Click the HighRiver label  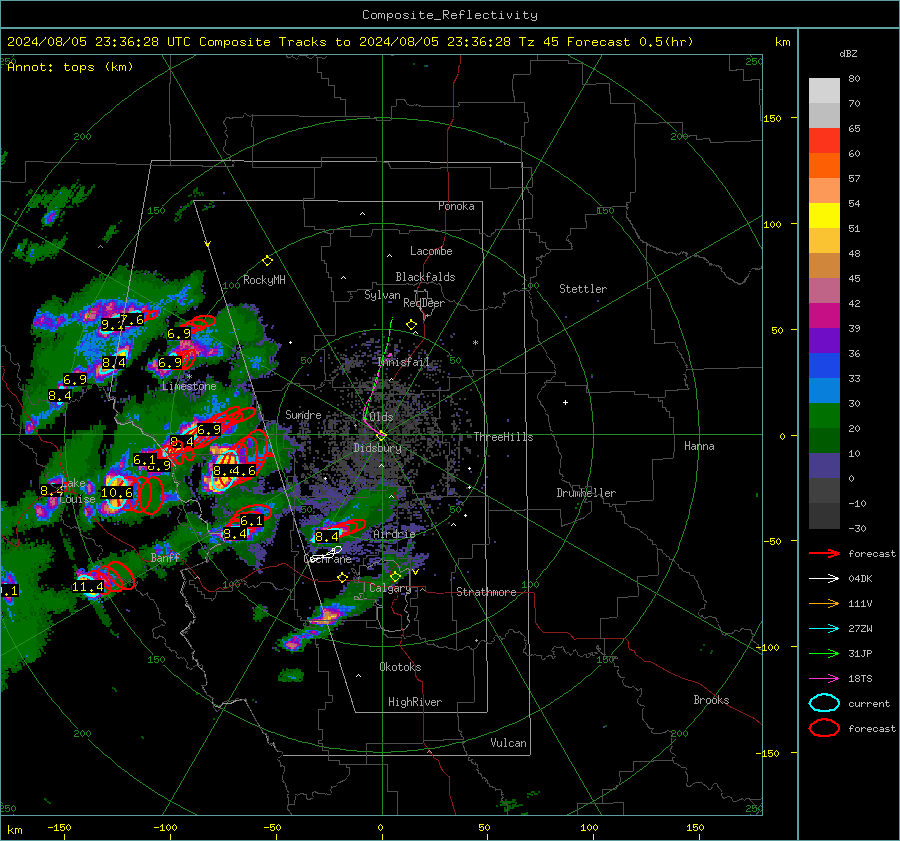tap(415, 702)
